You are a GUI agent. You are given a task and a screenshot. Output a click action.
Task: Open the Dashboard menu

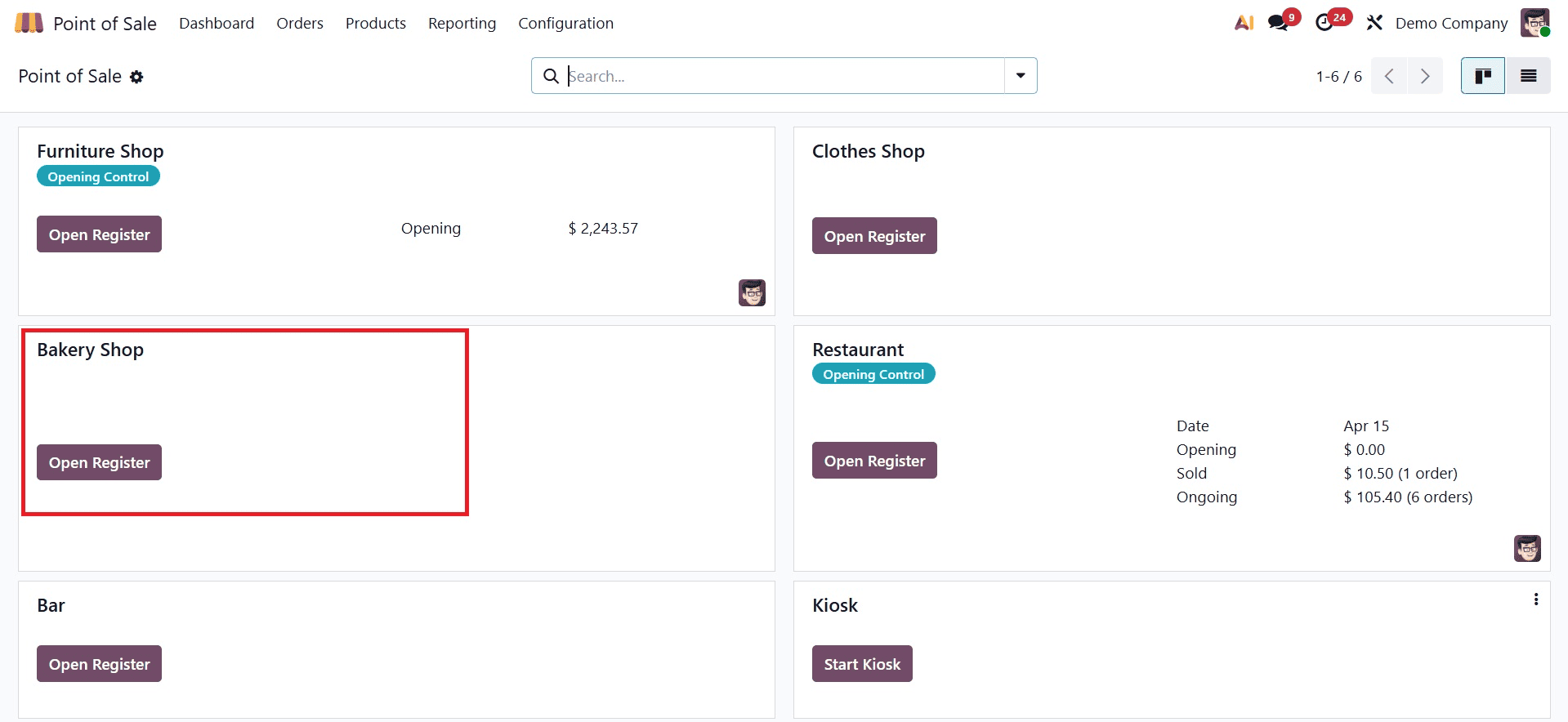(x=217, y=23)
